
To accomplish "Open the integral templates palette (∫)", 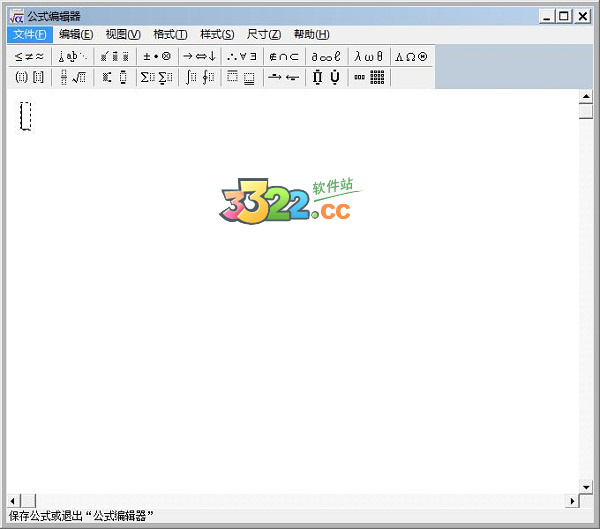I will point(199,77).
